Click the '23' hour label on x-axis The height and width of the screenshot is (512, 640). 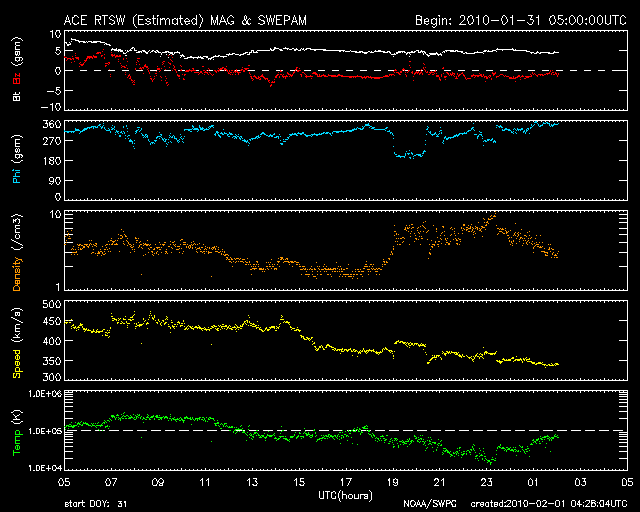point(487,482)
